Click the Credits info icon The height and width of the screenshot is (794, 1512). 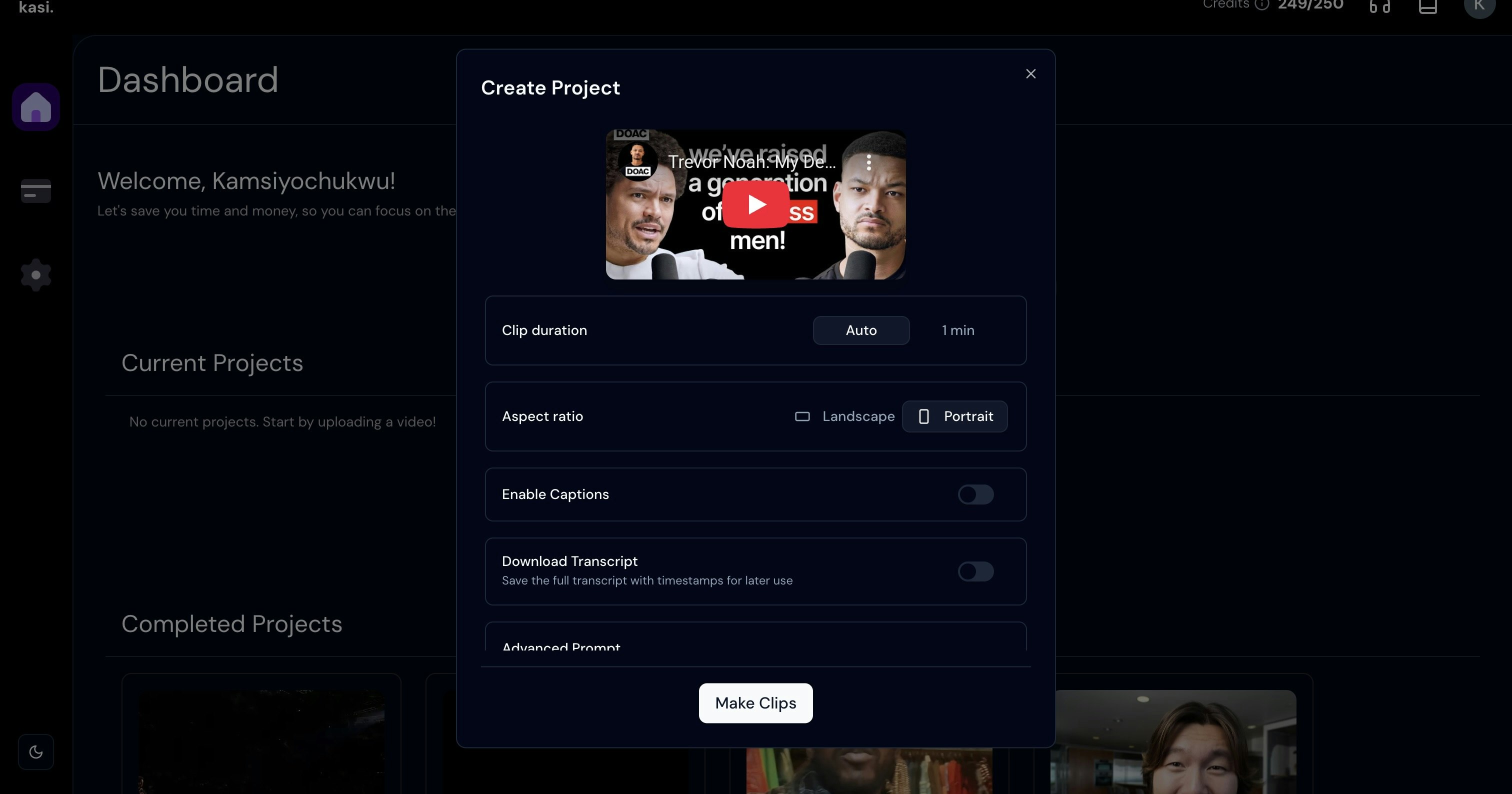(x=1262, y=4)
